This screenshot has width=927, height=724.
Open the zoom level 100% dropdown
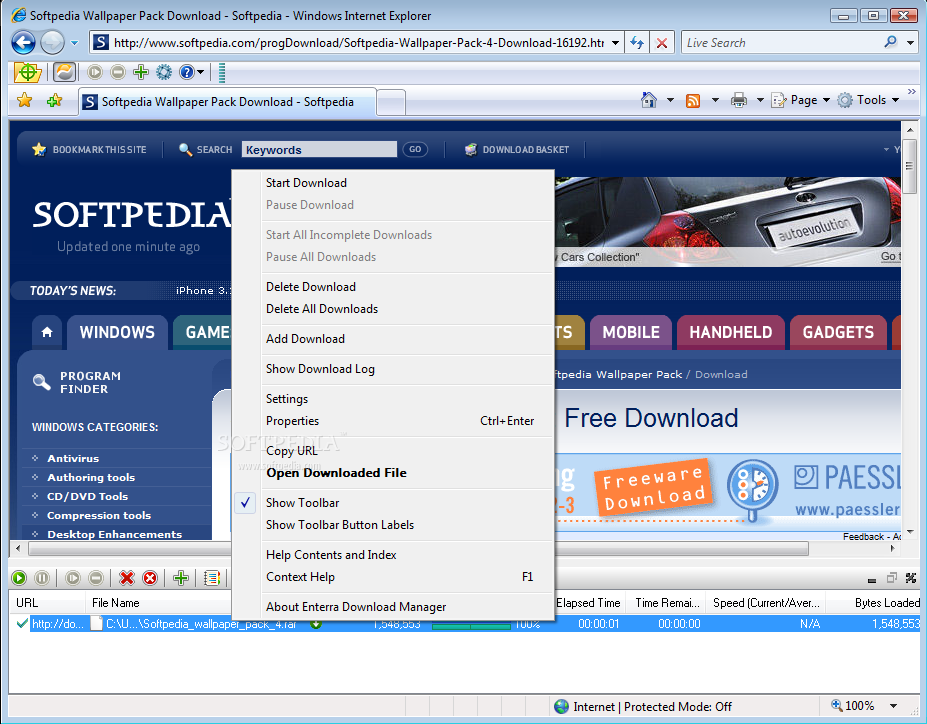tap(893, 706)
